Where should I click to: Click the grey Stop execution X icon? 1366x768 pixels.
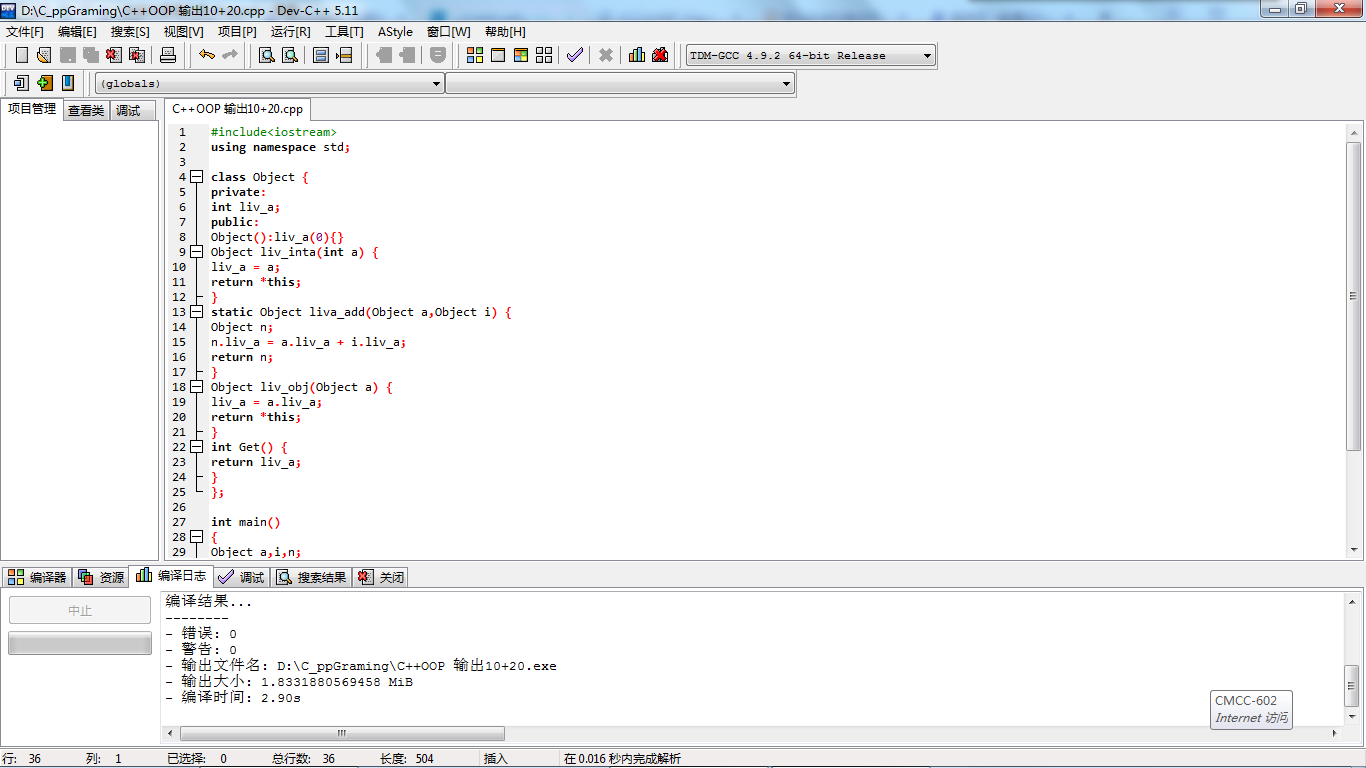[605, 55]
